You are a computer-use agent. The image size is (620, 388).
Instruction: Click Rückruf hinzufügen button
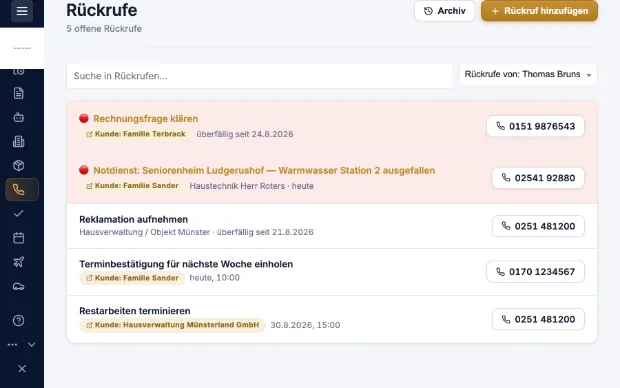539,11
